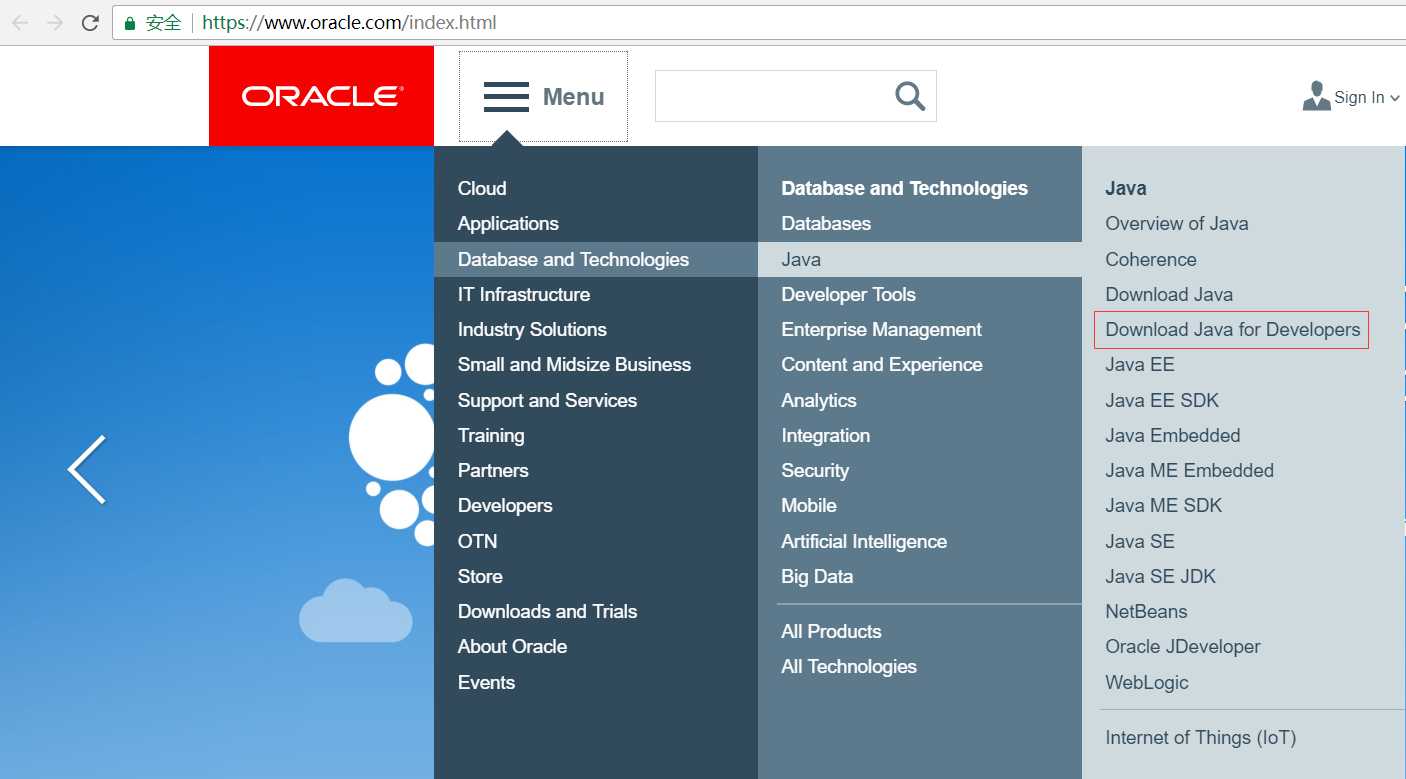Open the OTN menu item

tap(477, 541)
